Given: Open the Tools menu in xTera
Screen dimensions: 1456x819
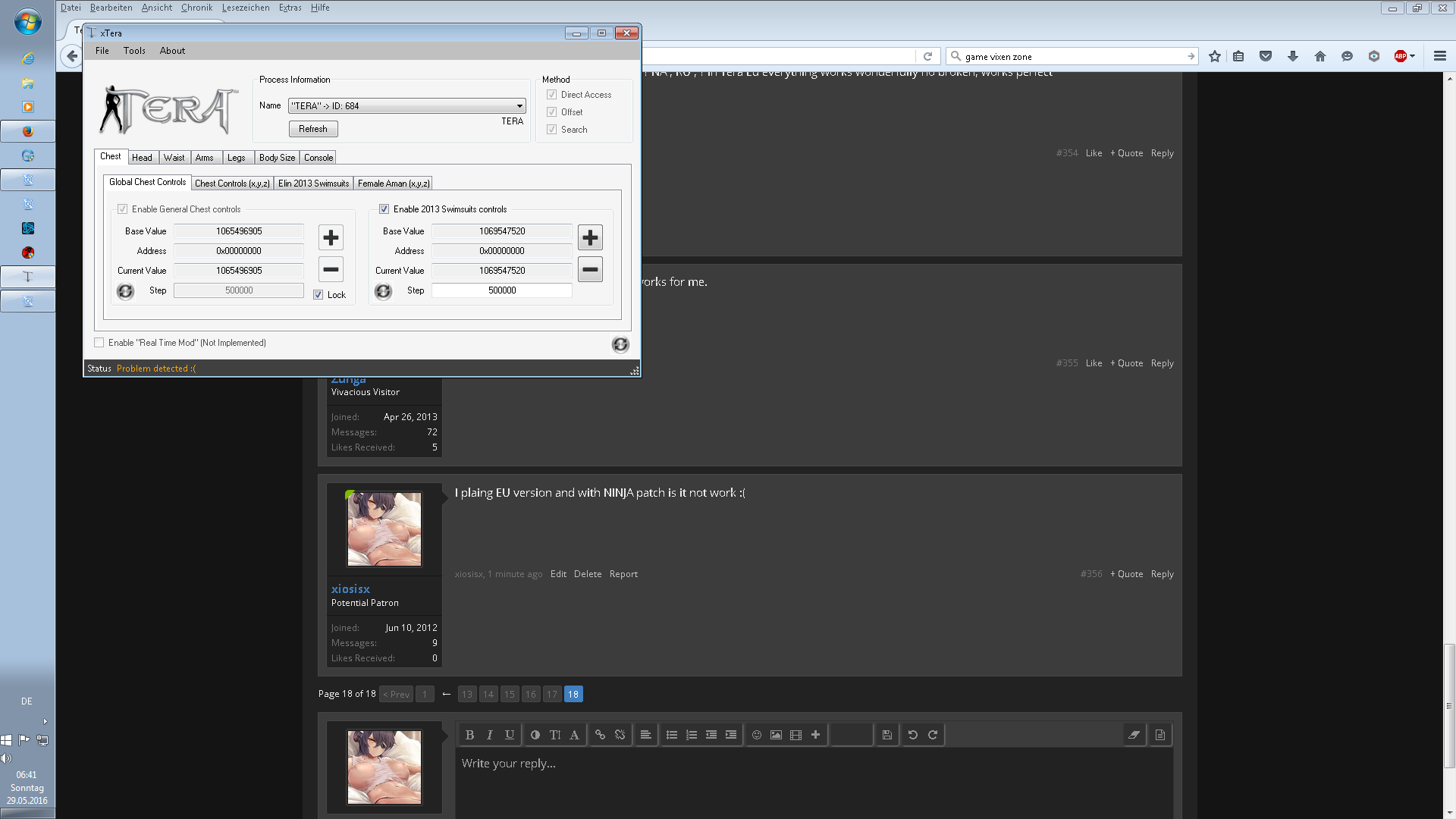Looking at the screenshot, I should (134, 51).
